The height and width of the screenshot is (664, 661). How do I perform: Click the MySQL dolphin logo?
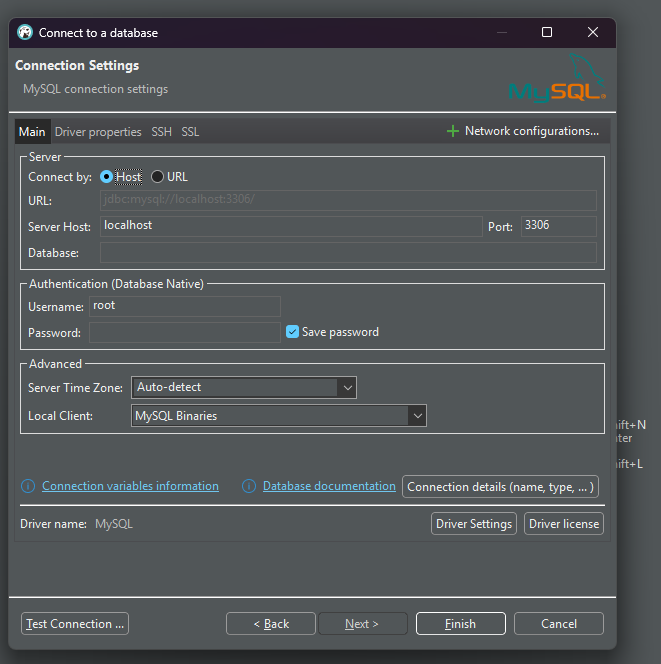point(557,78)
